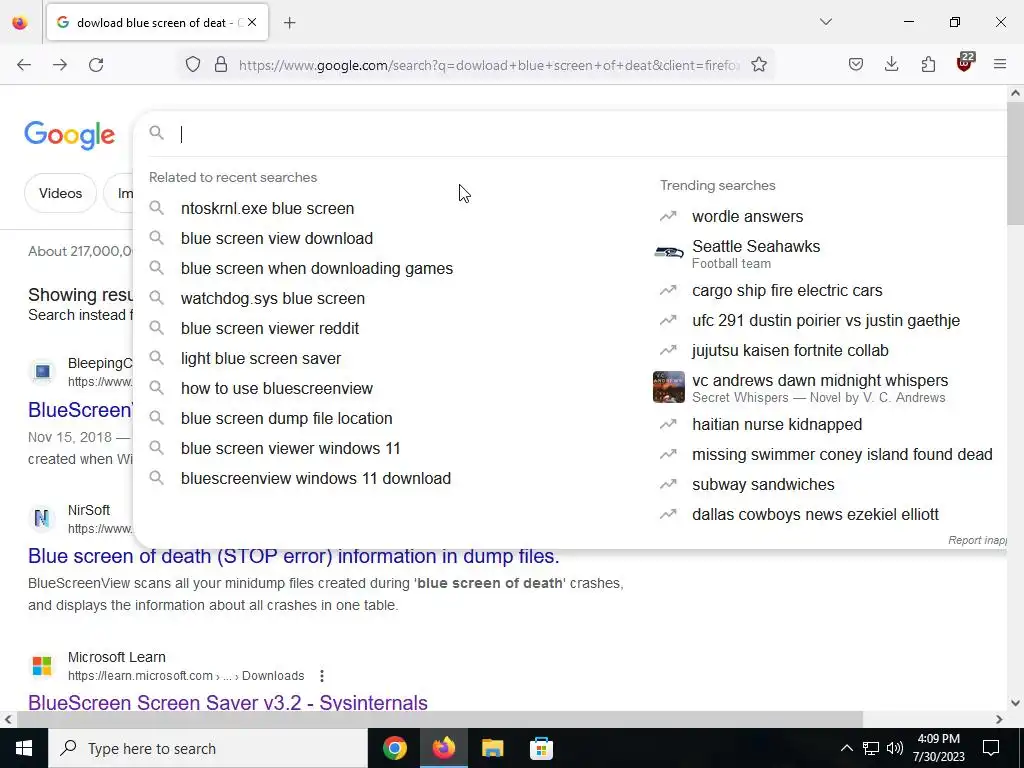Open a new tab with plus button
This screenshot has width=1024, height=768.
pyautogui.click(x=290, y=23)
